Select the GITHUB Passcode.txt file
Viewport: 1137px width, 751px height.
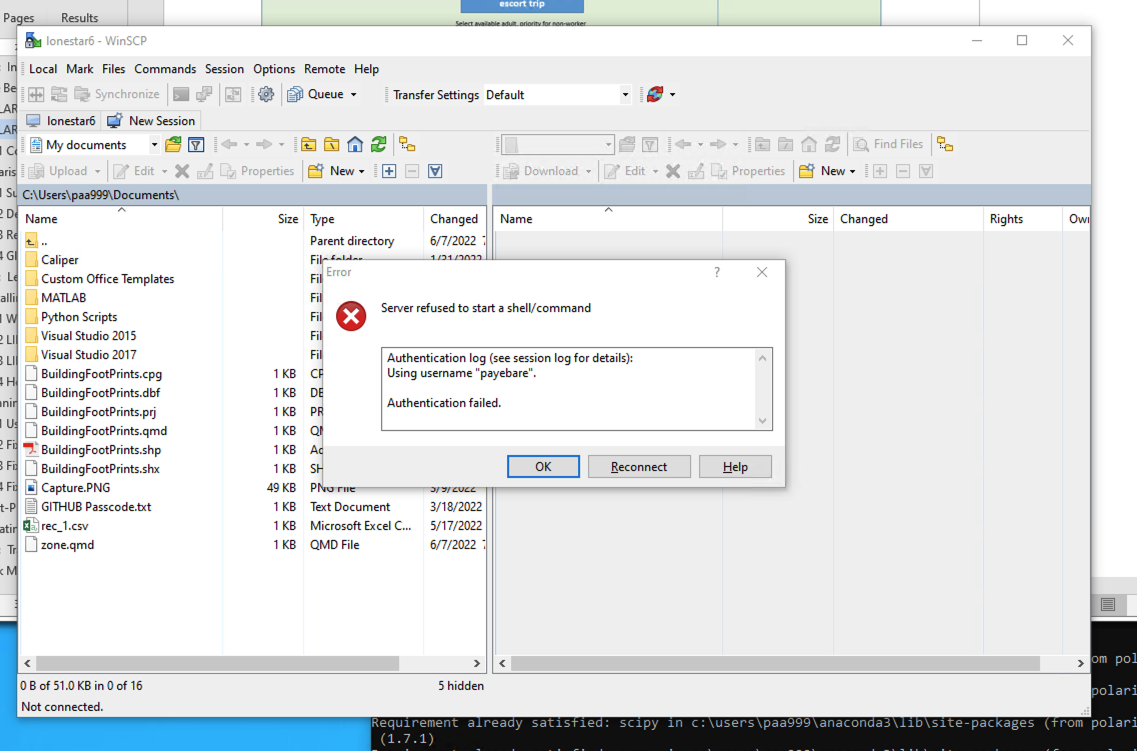point(96,507)
